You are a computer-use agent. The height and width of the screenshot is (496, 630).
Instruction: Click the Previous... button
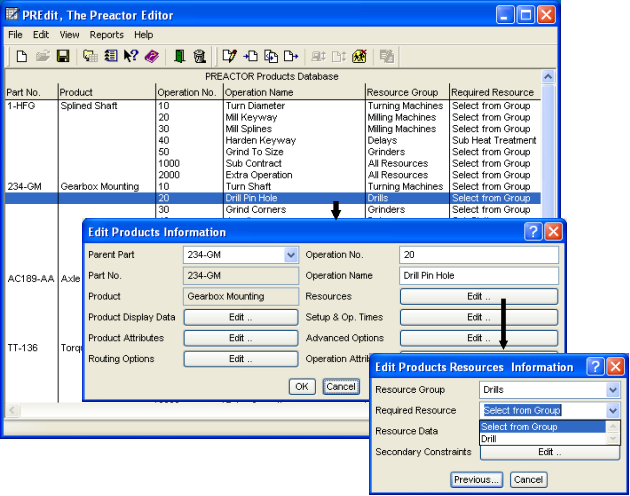[476, 480]
